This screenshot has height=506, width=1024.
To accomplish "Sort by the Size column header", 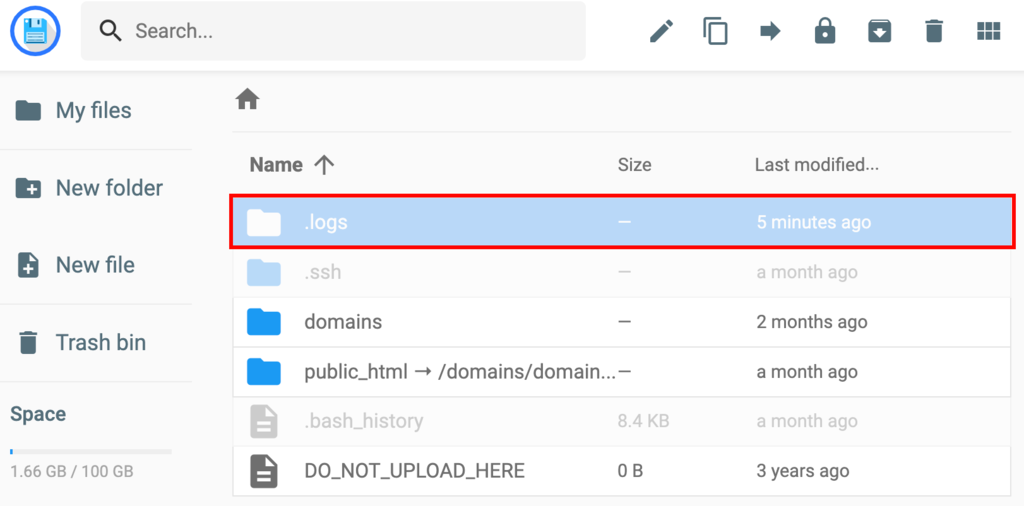I will (x=634, y=165).
